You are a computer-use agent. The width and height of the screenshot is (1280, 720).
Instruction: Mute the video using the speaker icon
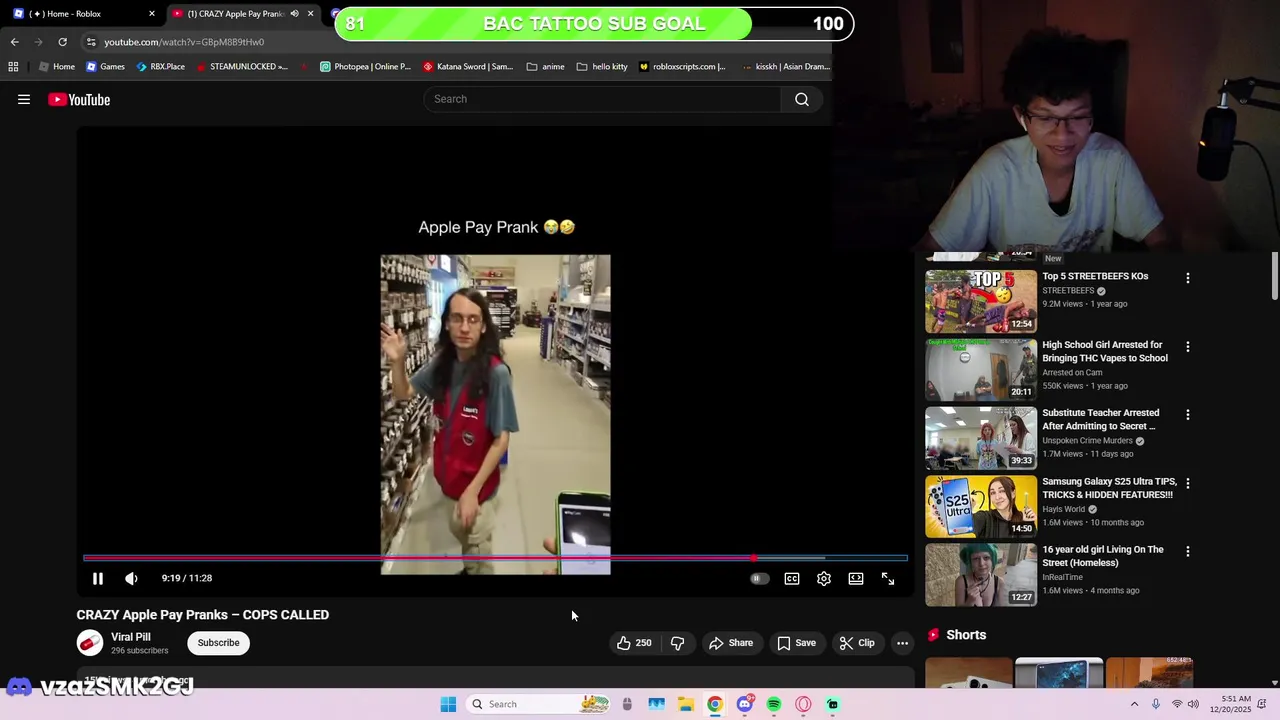click(x=131, y=578)
